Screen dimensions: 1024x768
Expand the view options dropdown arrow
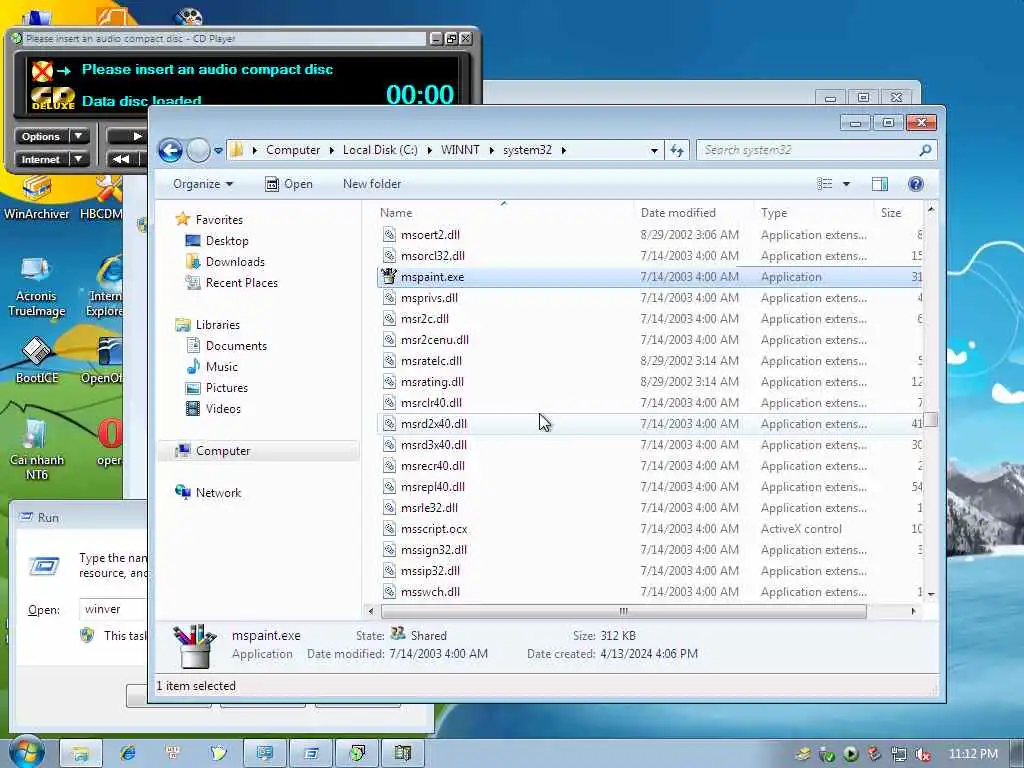click(846, 184)
